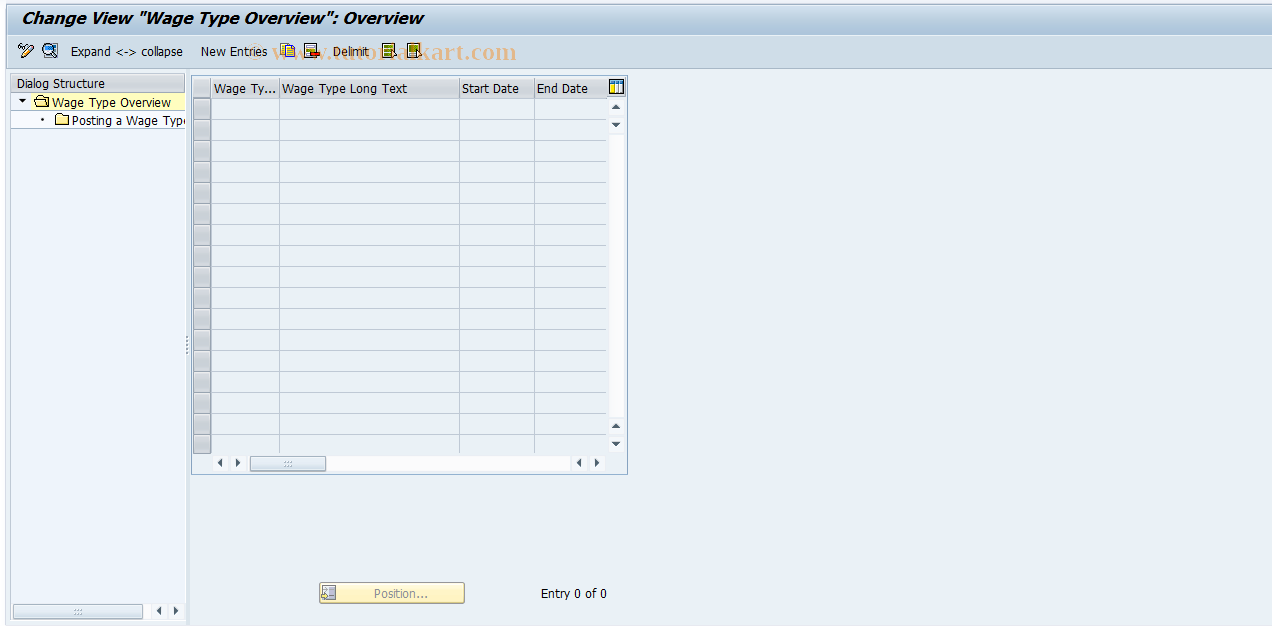Click the Delete row icon
Screen dimensions: 1272x626
click(x=312, y=51)
